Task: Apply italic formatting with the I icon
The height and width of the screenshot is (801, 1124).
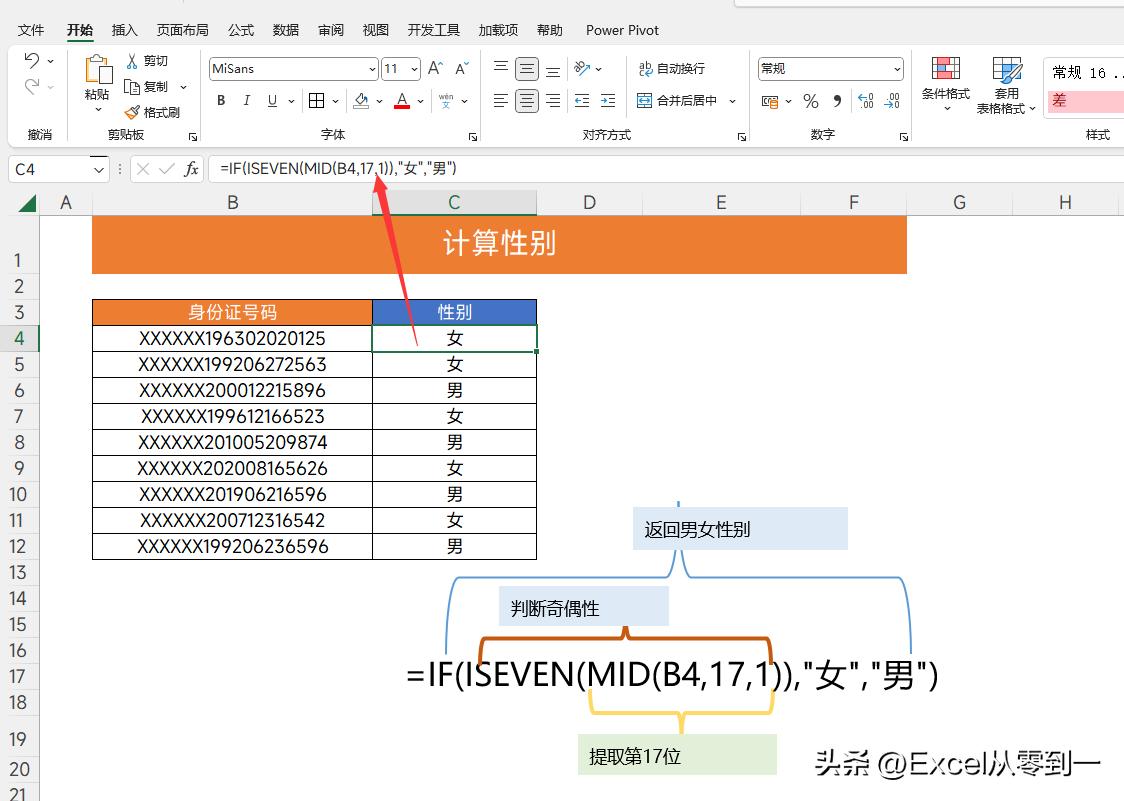Action: [246, 100]
